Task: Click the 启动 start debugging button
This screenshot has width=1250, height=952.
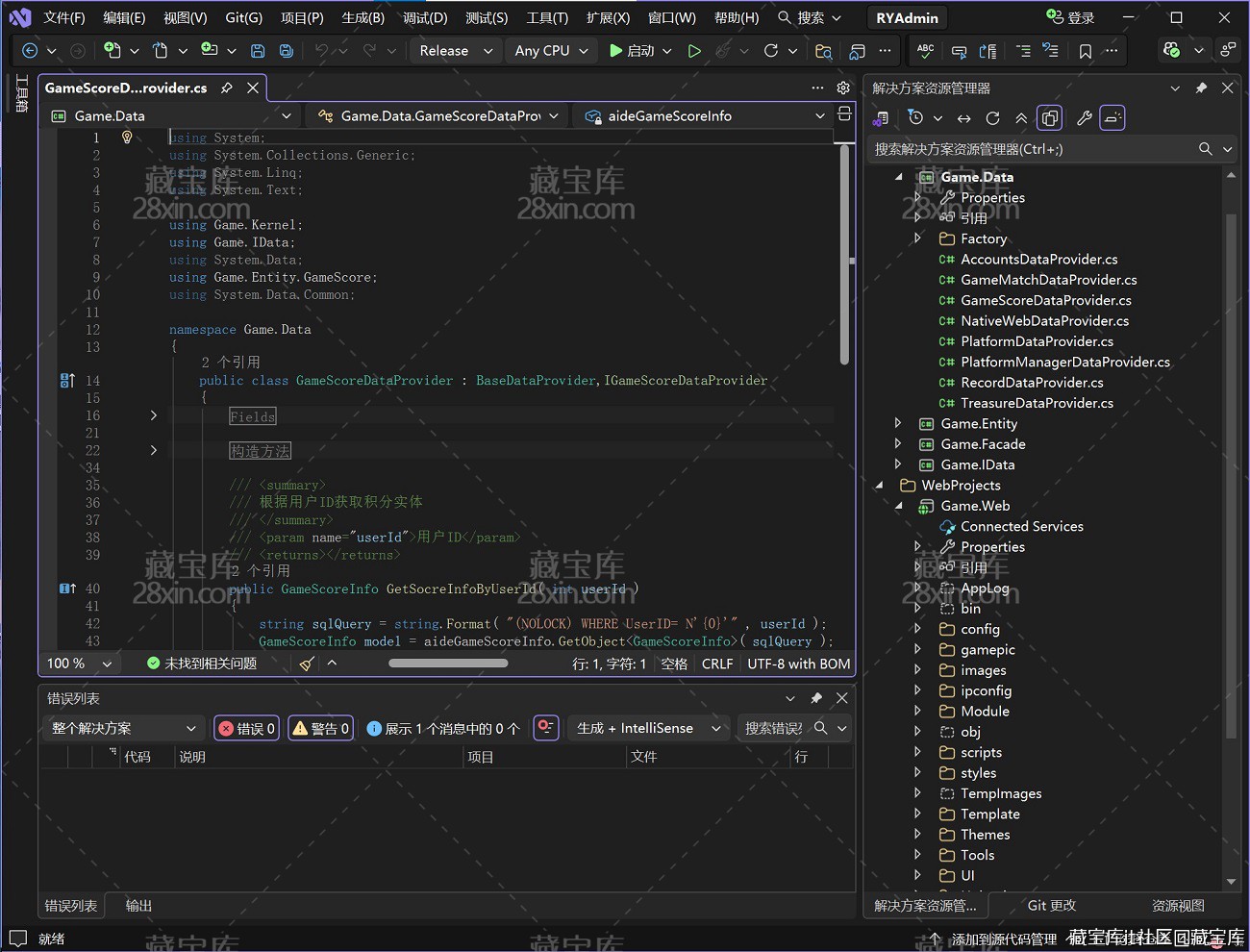Action: [x=632, y=51]
